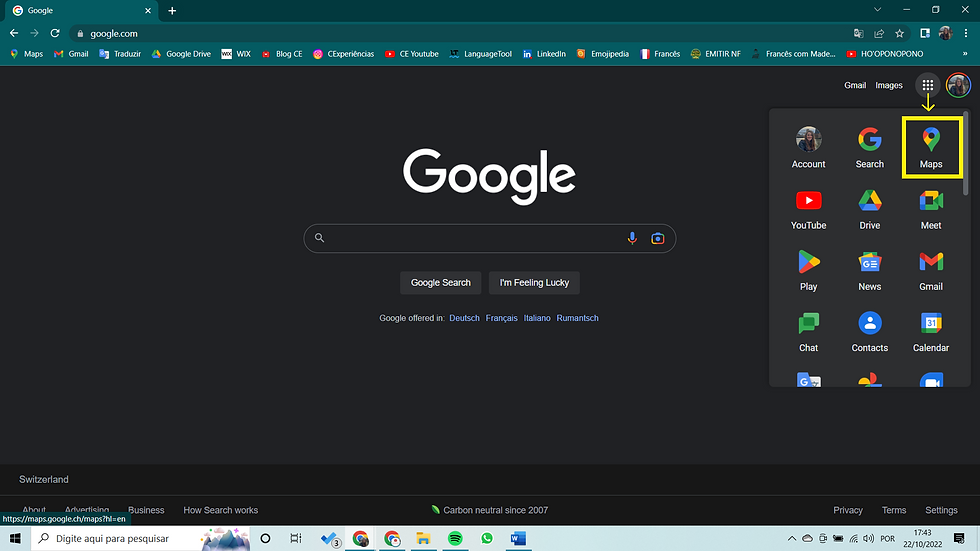Open Carbon neutral since 2007 link
Viewport: 980px width, 551px height.
(x=489, y=510)
